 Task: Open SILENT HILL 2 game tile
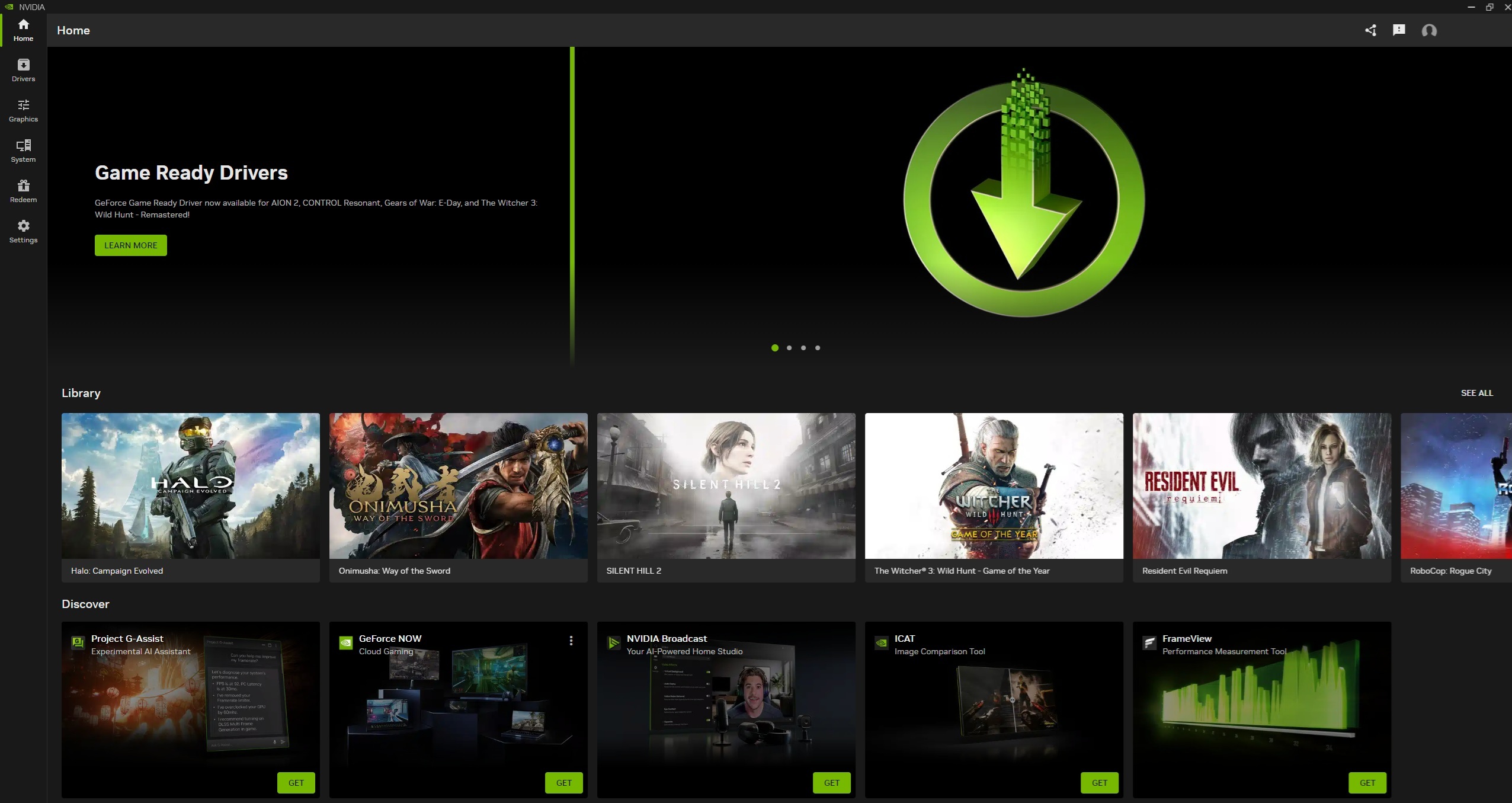pyautogui.click(x=726, y=497)
